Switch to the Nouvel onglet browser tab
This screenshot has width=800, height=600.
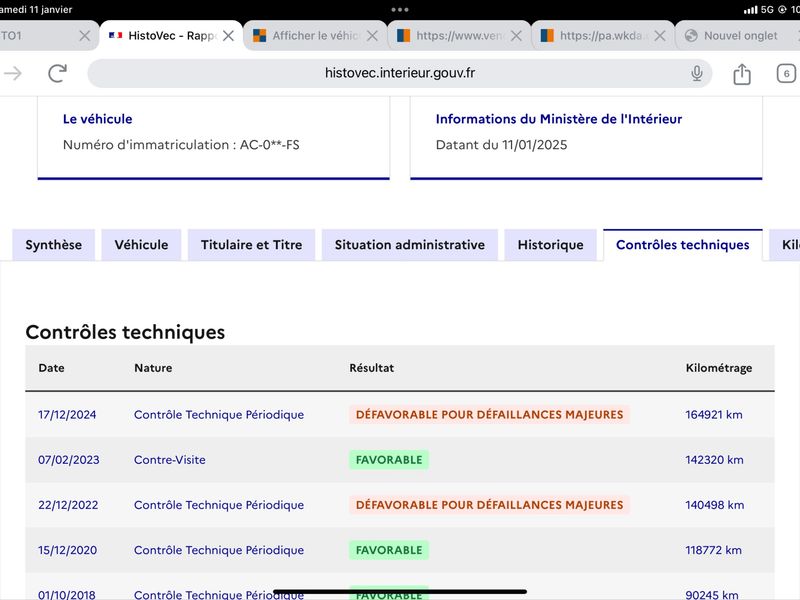(740, 36)
